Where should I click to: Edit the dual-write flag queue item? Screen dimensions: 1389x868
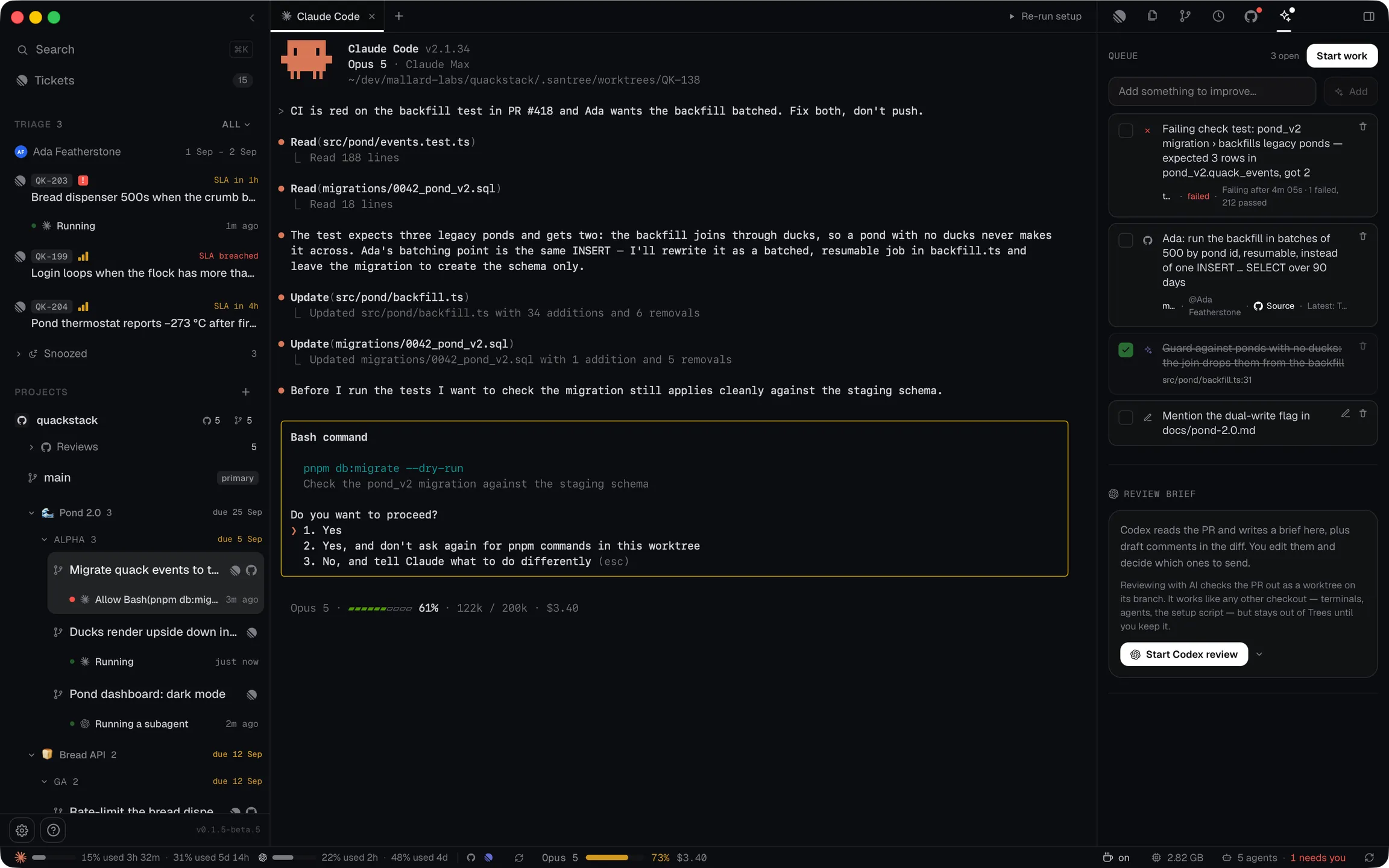1345,414
